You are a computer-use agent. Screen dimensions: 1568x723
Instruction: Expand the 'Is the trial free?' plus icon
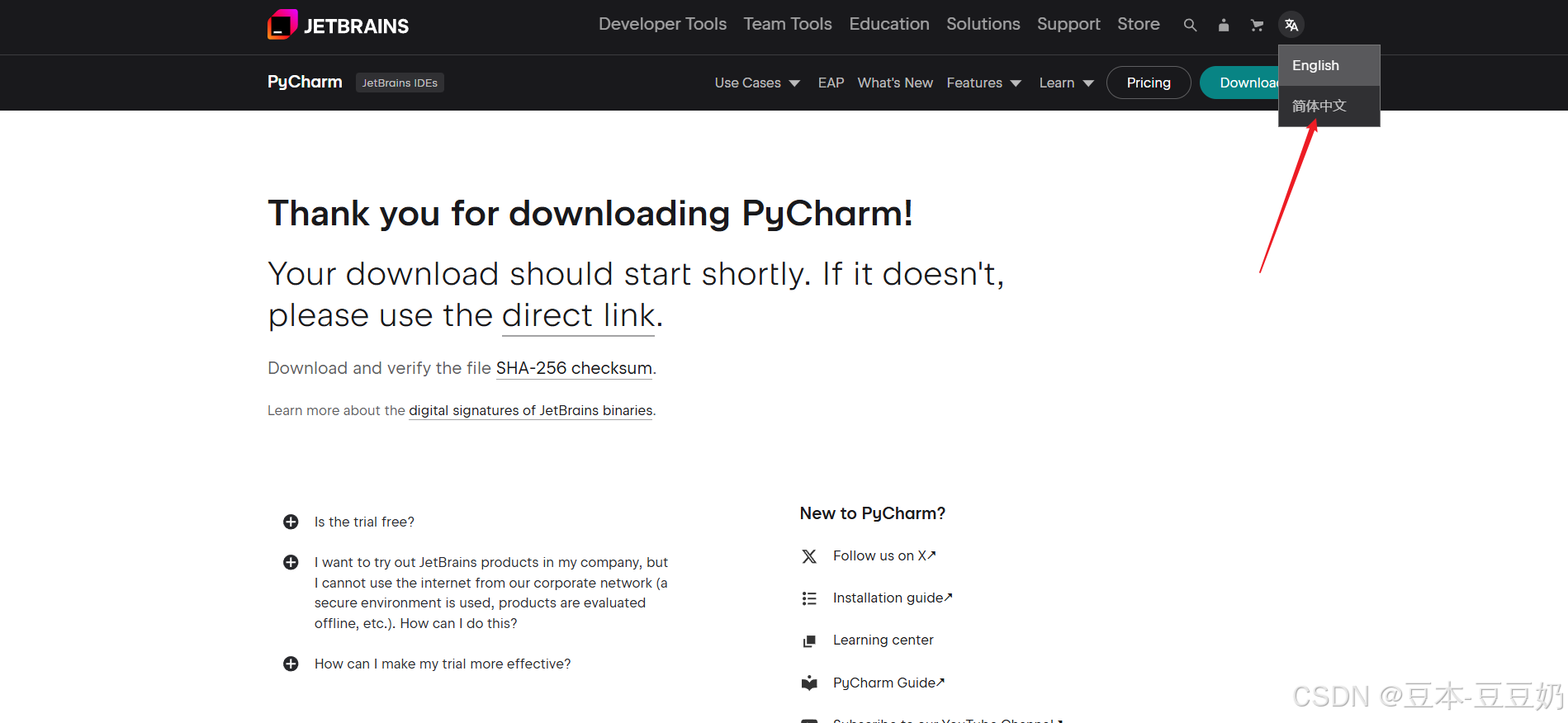click(x=291, y=522)
